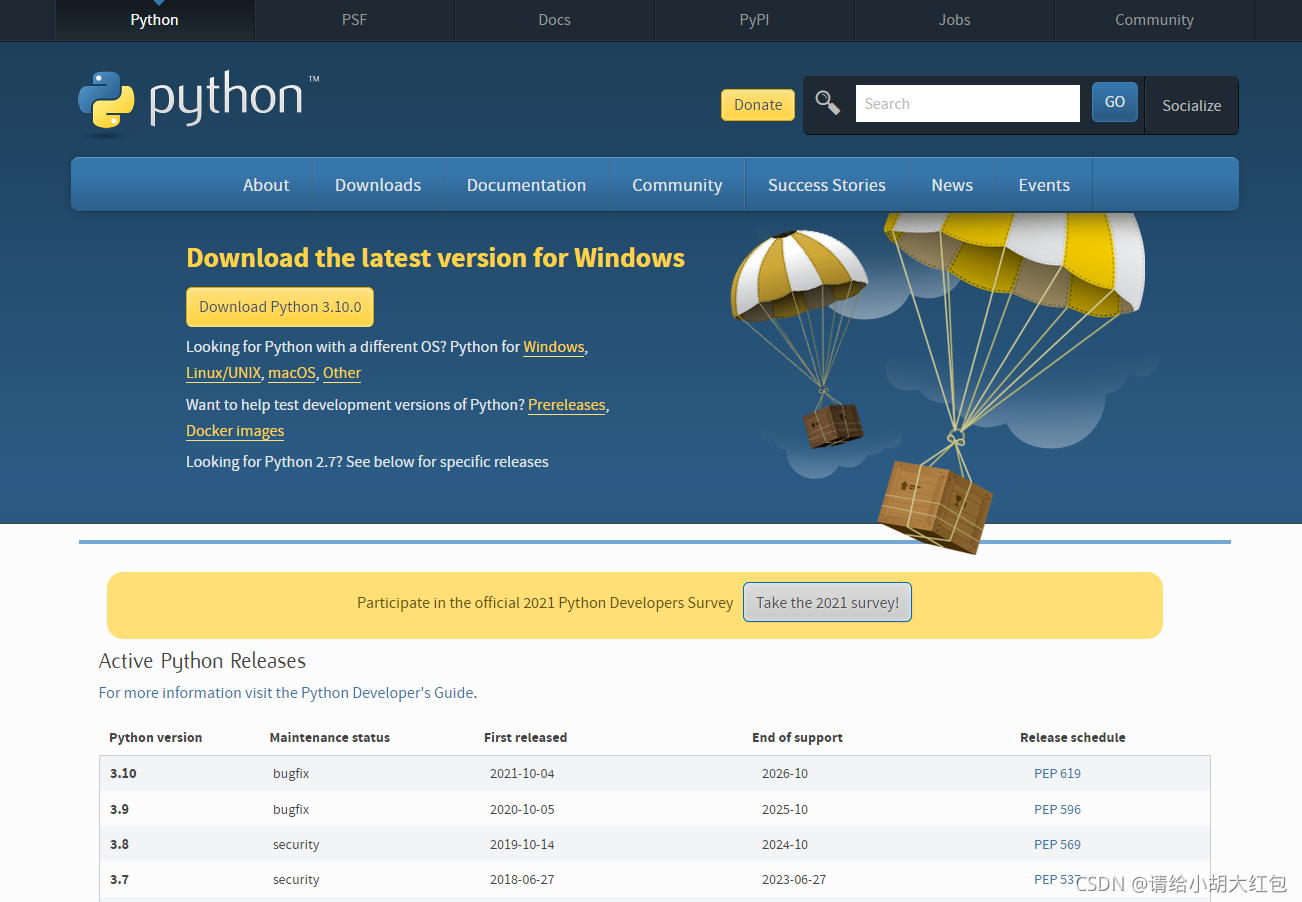Open the News navigation menu
This screenshot has height=902, width=1302.
(952, 185)
